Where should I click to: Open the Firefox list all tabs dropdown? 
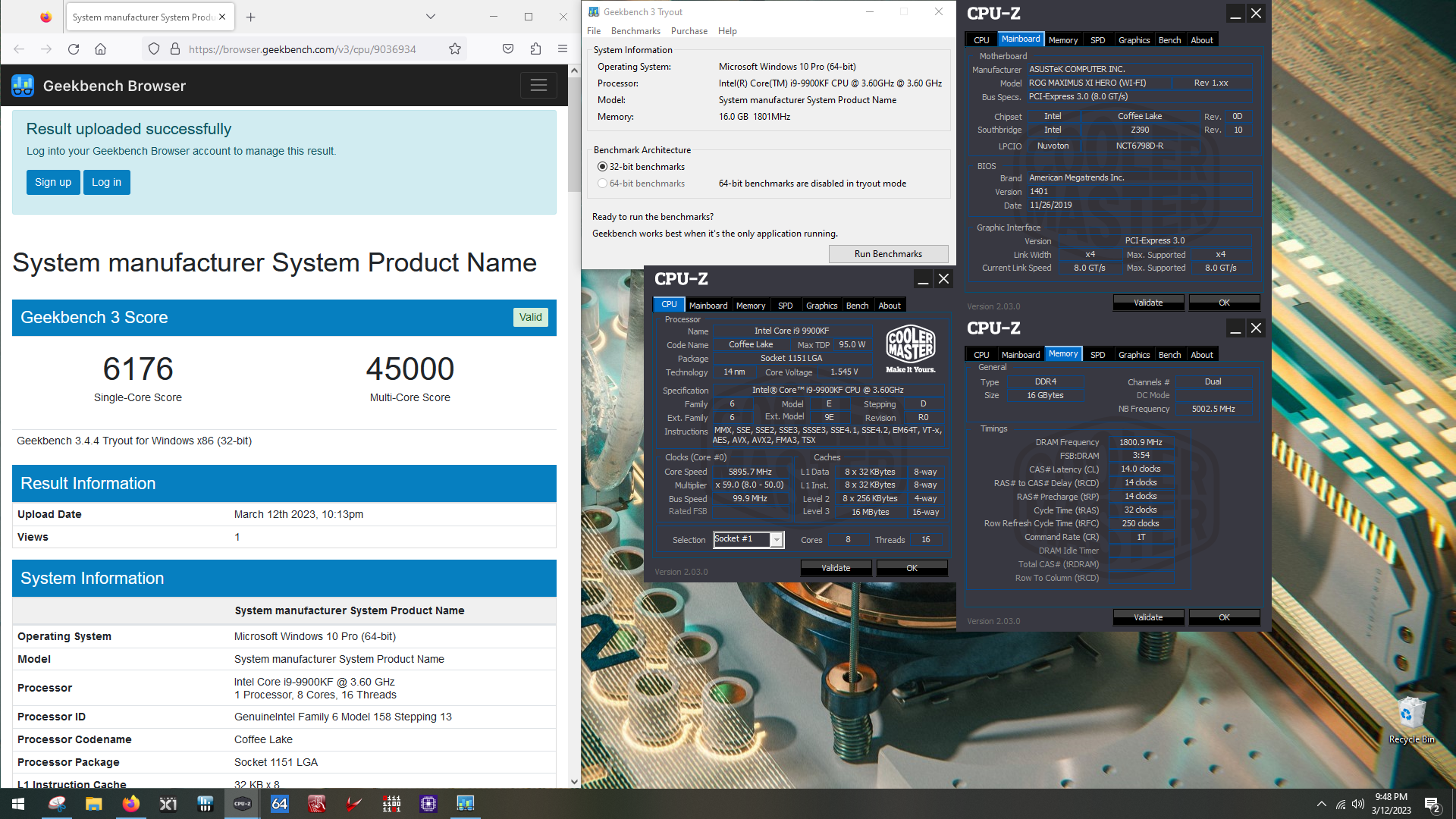430,17
